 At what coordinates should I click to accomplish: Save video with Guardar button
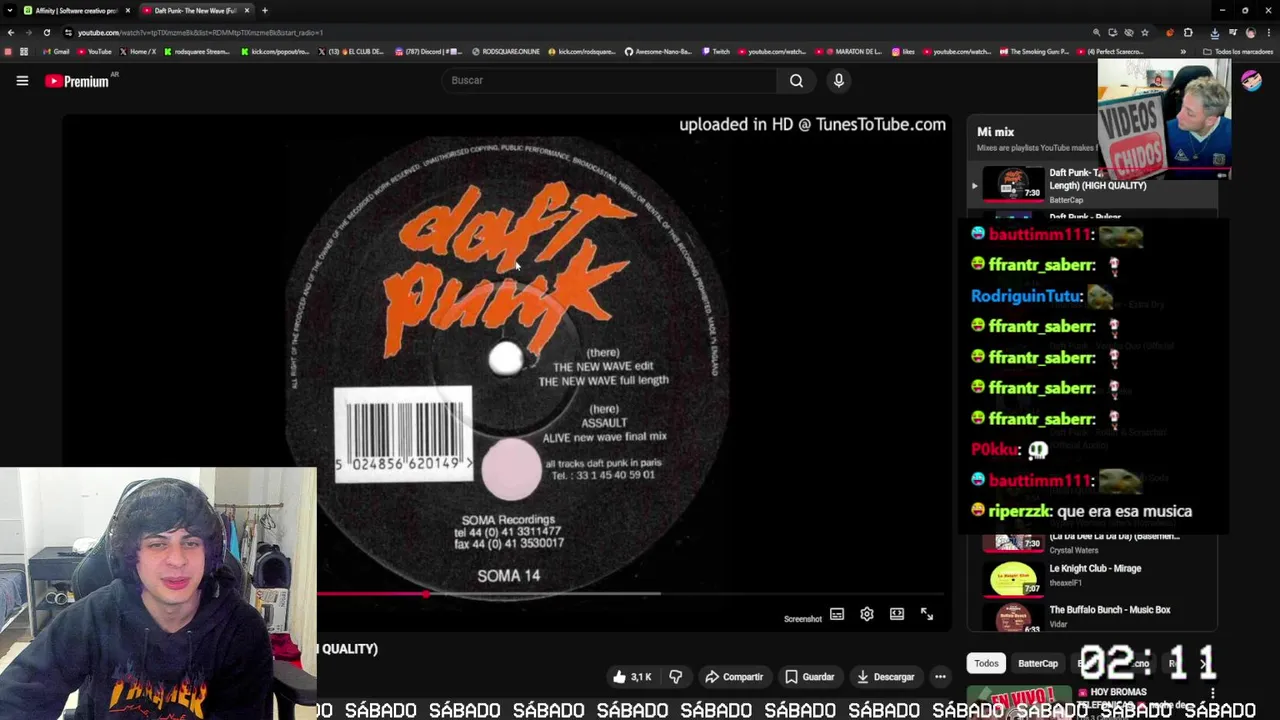[809, 677]
